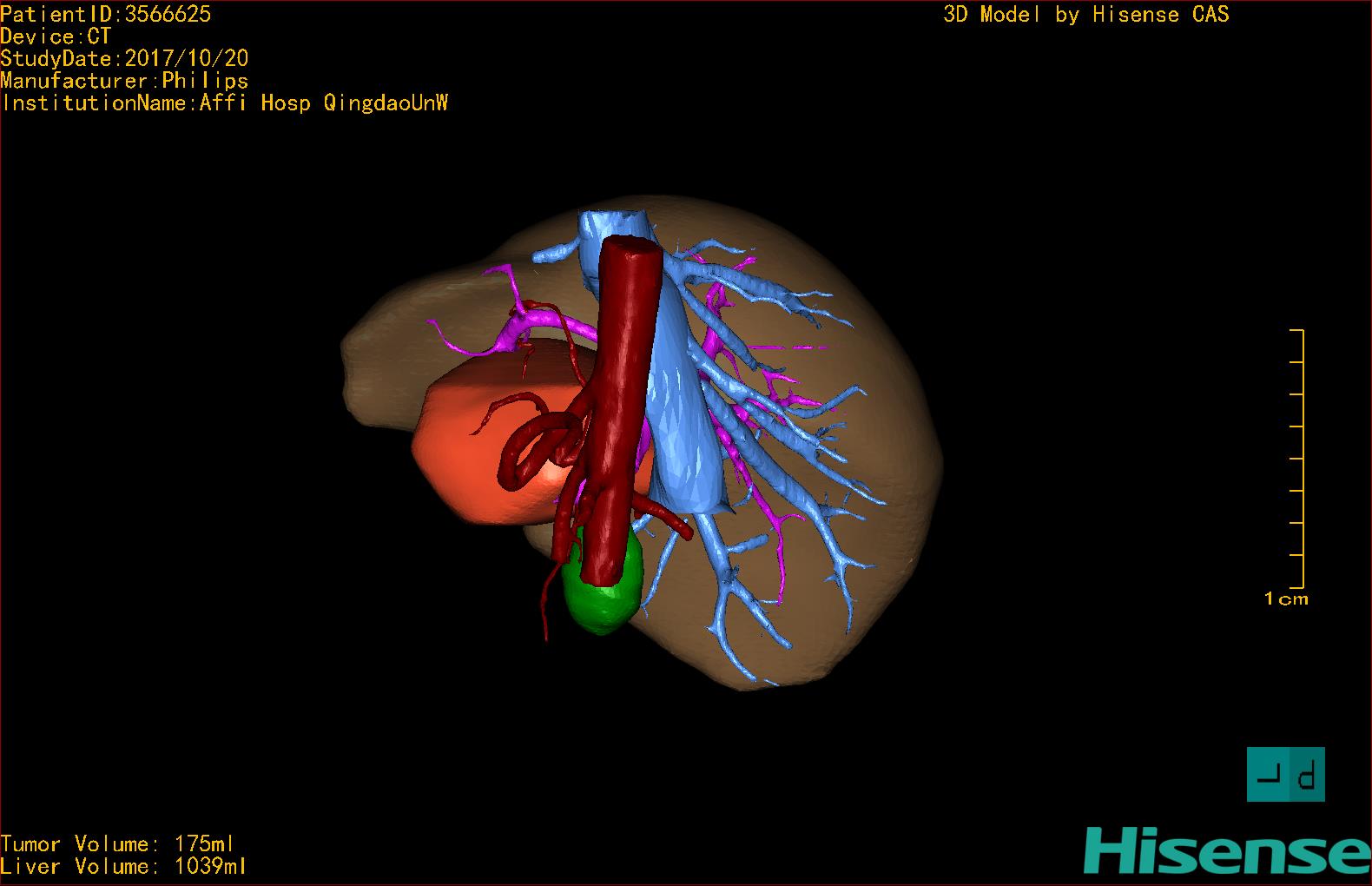1372x886 pixels.
Task: Click the "Liver Volume: 1039ml" readout
Action: [x=123, y=866]
